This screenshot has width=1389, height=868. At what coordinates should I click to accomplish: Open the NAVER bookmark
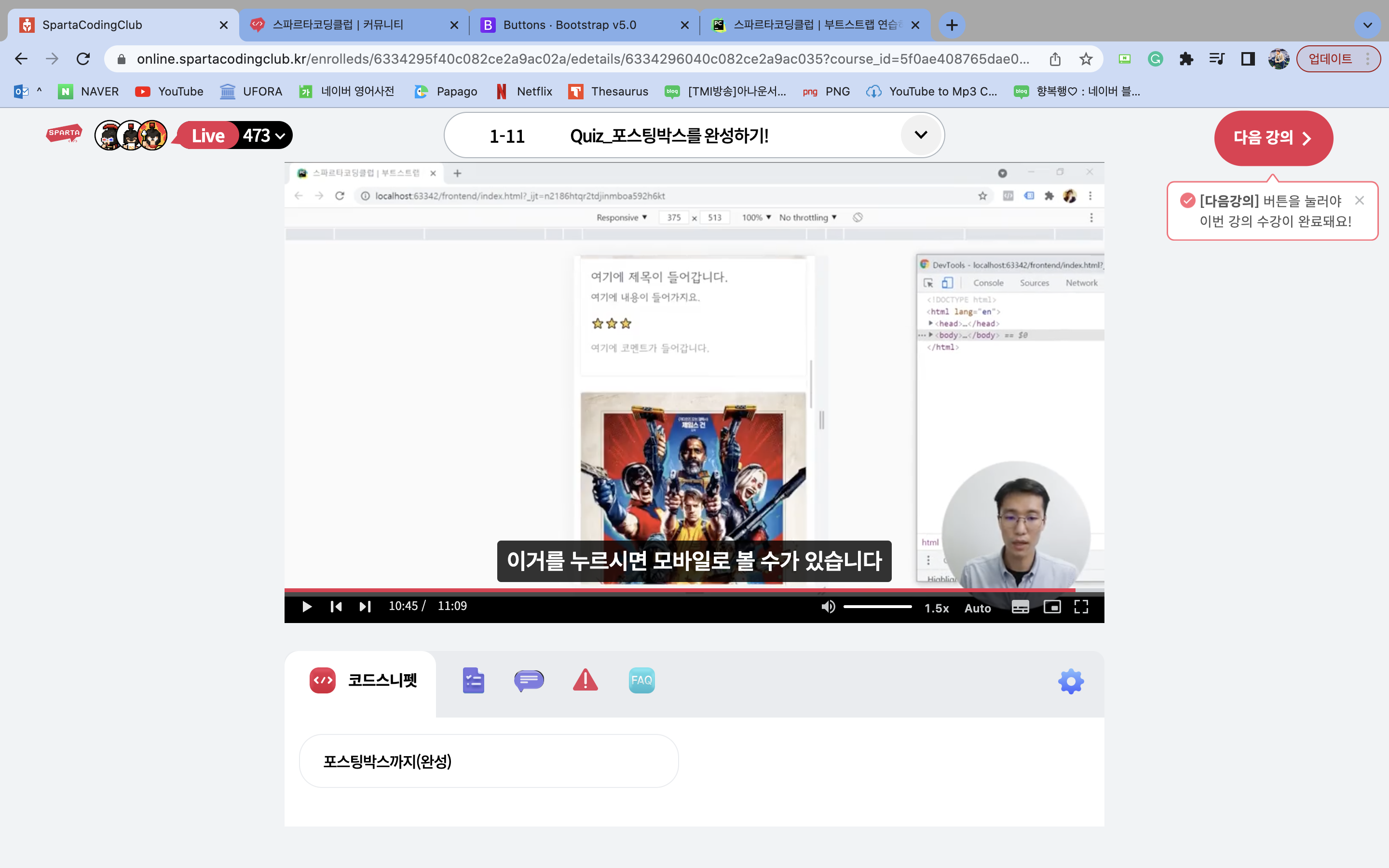89,91
